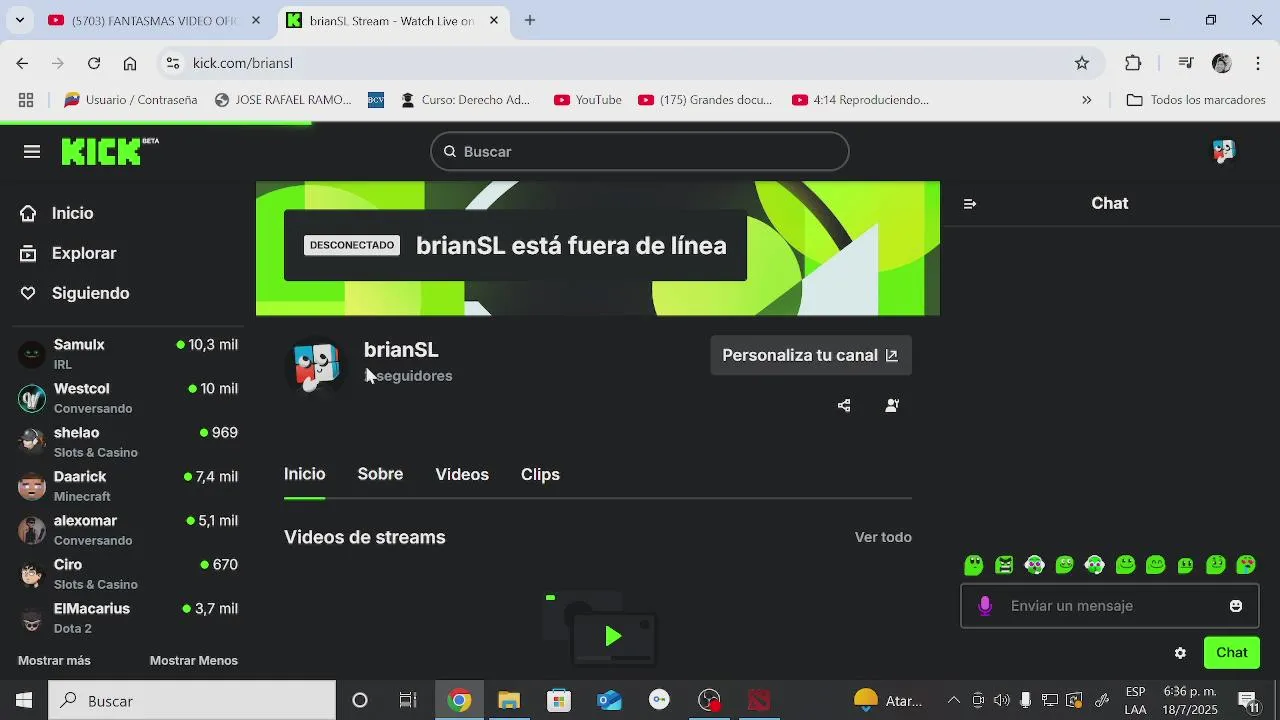Reload the Kick page
This screenshot has width=1280, height=720.
[94, 63]
